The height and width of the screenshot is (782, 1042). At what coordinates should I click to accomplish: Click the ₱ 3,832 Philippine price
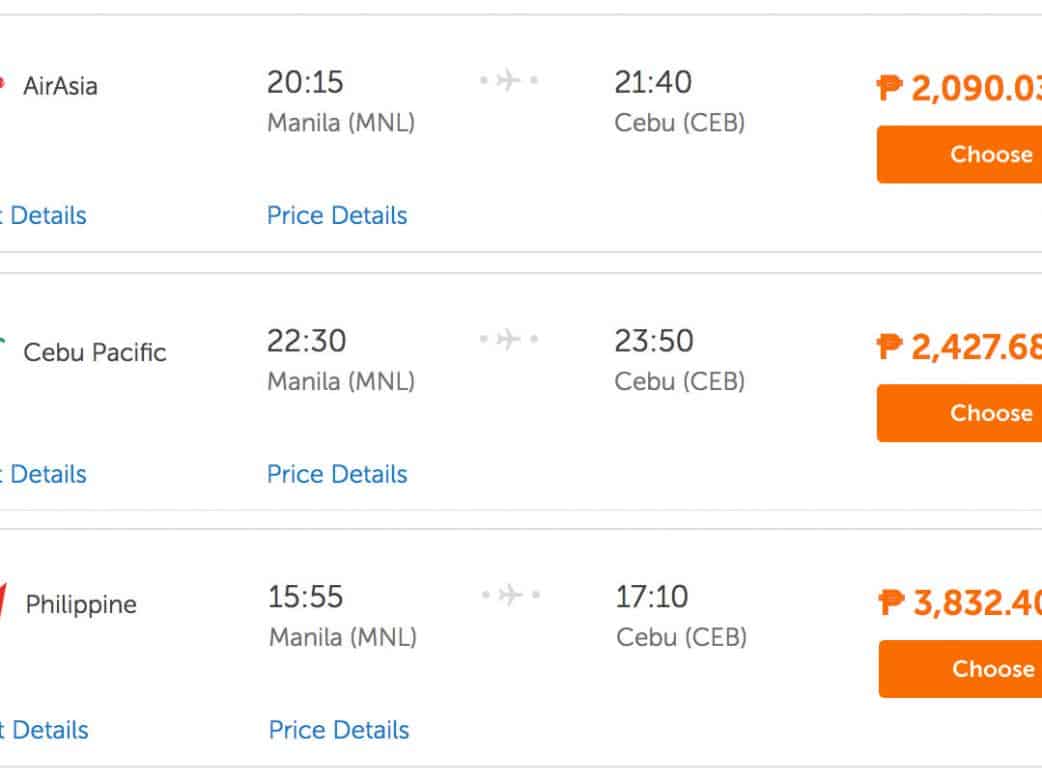pyautogui.click(x=962, y=603)
